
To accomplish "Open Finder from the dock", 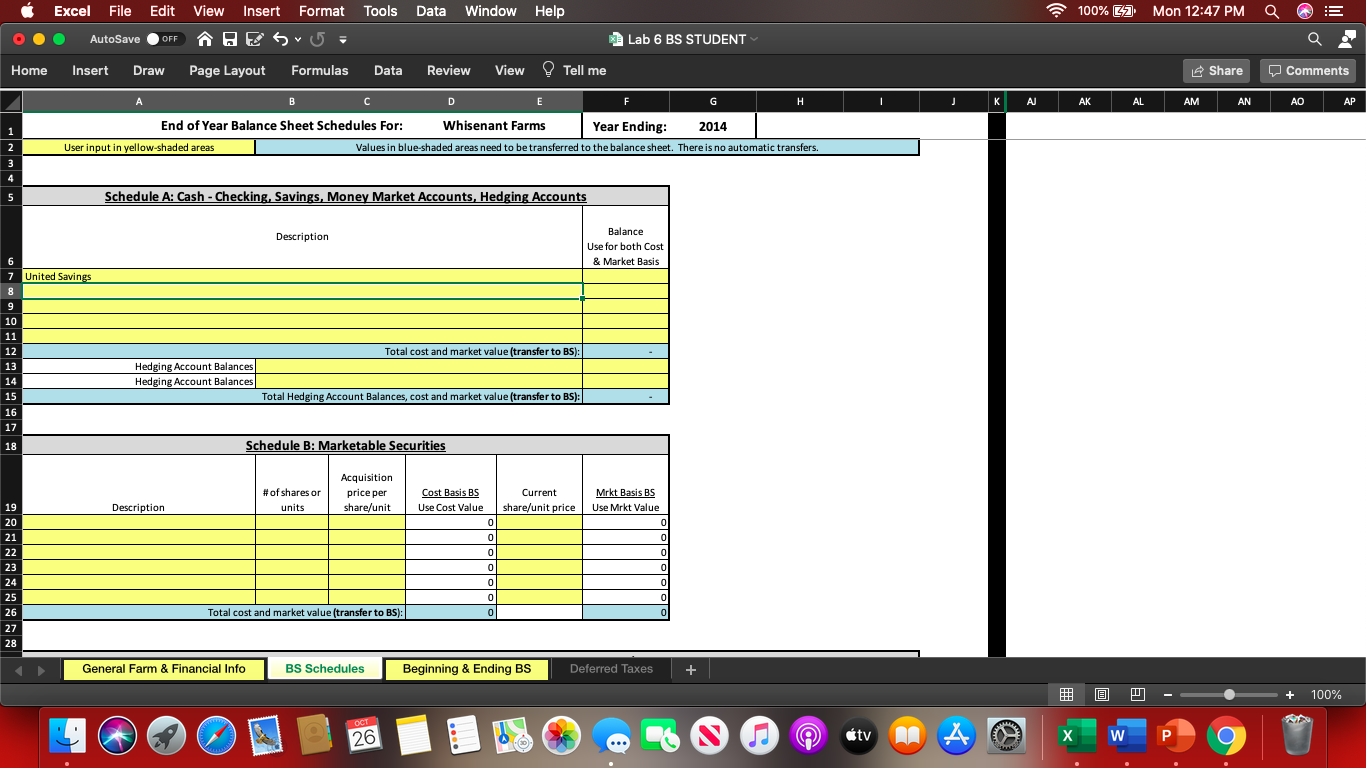I will [68, 736].
